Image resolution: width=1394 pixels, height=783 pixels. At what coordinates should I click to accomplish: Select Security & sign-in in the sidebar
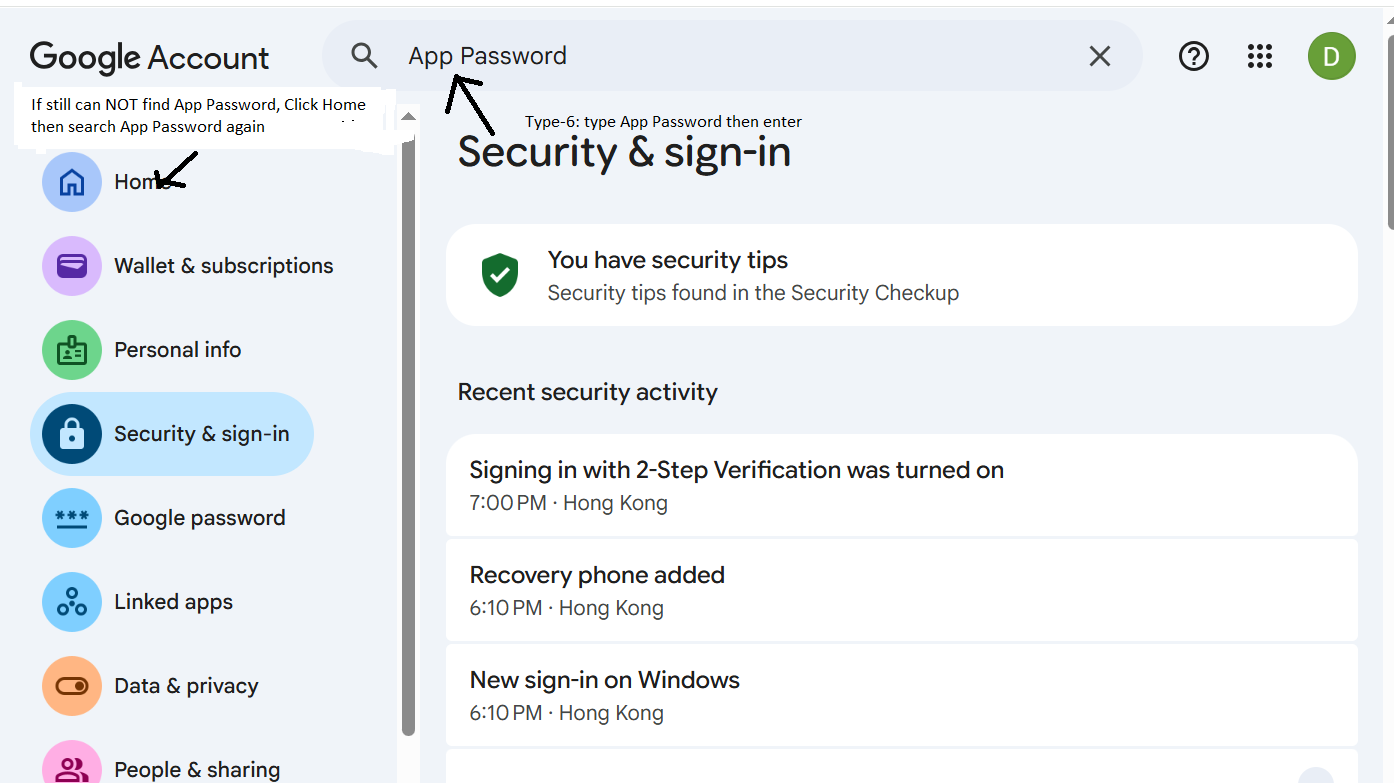172,434
